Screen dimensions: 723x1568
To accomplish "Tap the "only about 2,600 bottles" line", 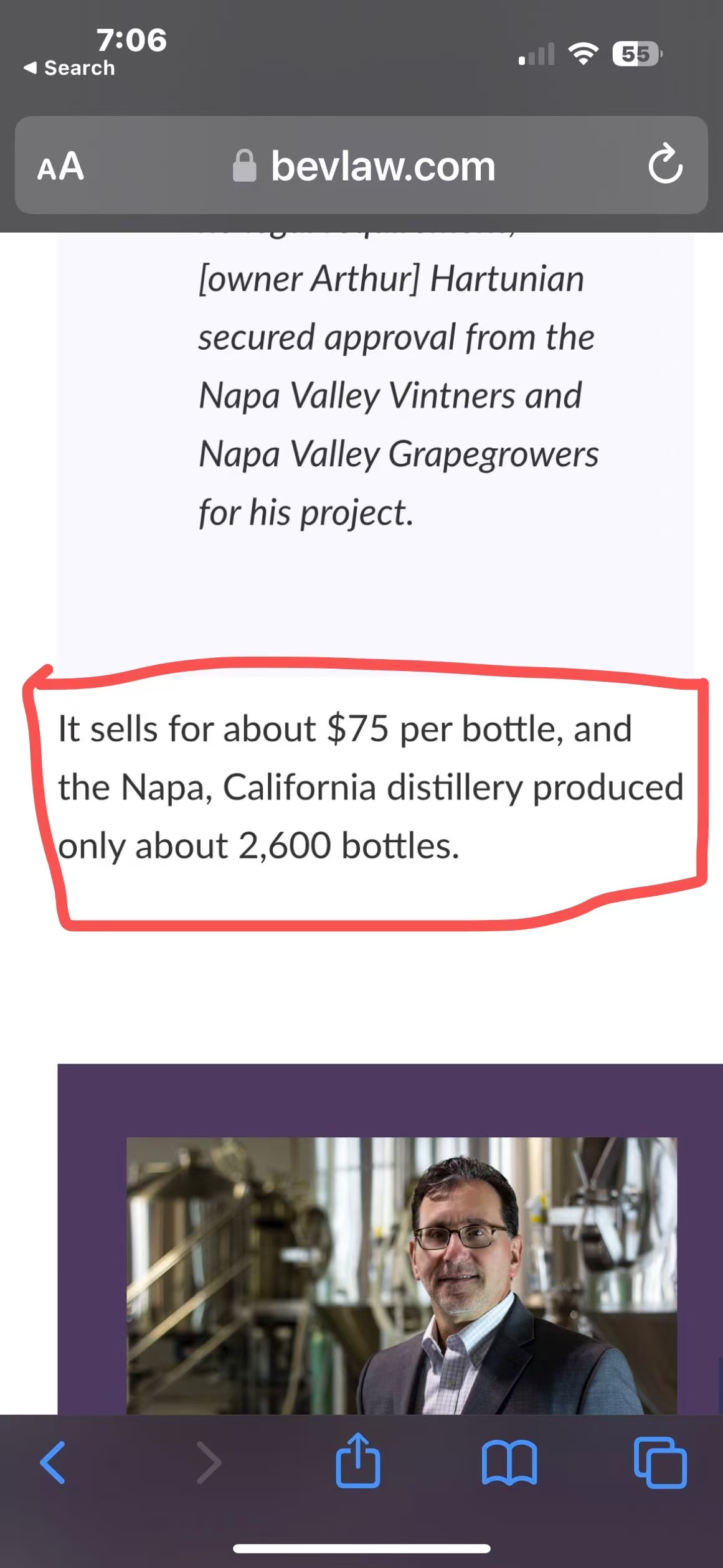I will pos(259,846).
